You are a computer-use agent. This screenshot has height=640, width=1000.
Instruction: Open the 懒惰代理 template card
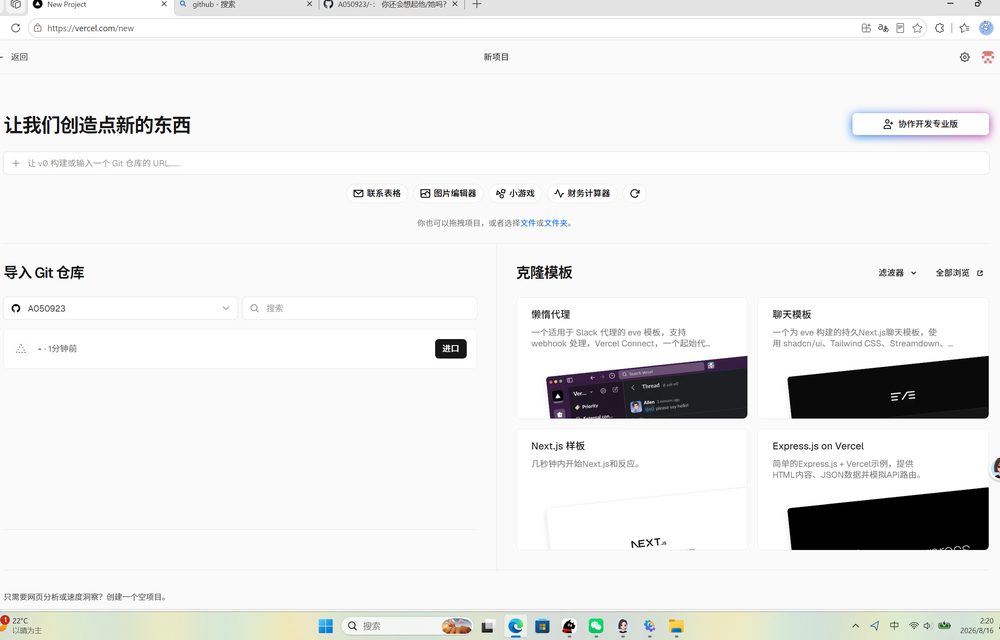(631, 358)
